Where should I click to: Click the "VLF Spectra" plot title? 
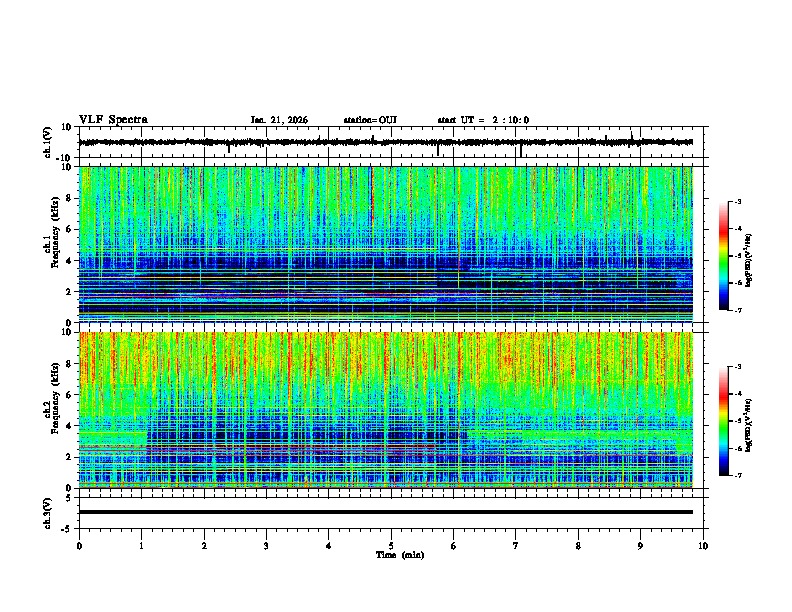tap(113, 120)
